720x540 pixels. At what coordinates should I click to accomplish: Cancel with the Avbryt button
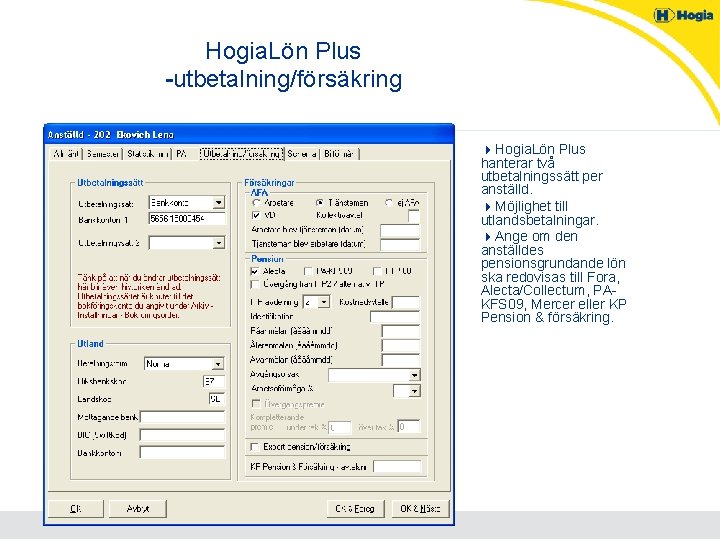point(138,509)
